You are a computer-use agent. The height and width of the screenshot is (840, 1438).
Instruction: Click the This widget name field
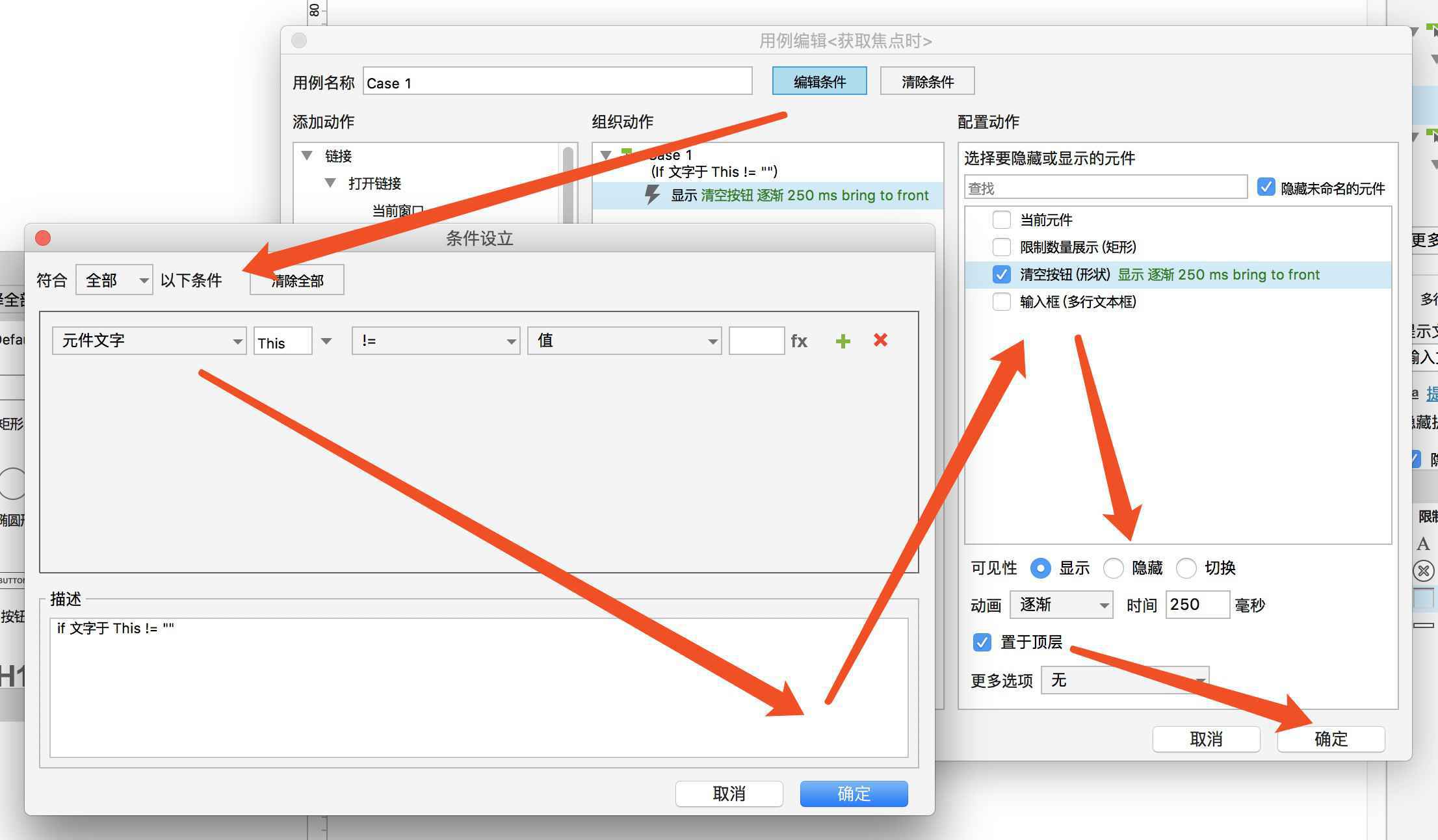coord(282,341)
